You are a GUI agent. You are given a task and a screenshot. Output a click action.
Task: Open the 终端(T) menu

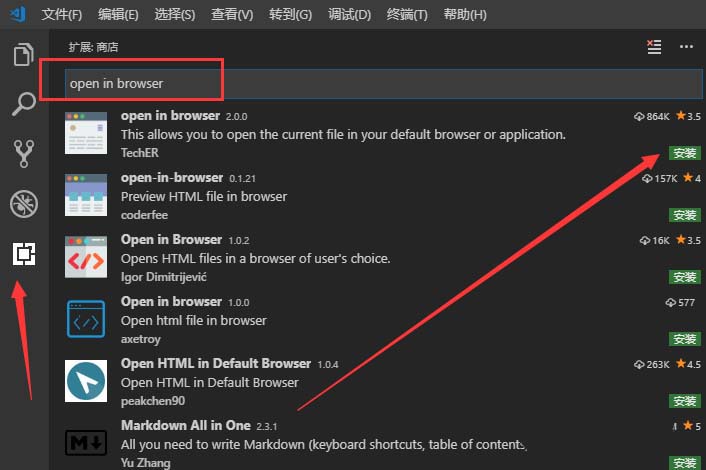407,14
